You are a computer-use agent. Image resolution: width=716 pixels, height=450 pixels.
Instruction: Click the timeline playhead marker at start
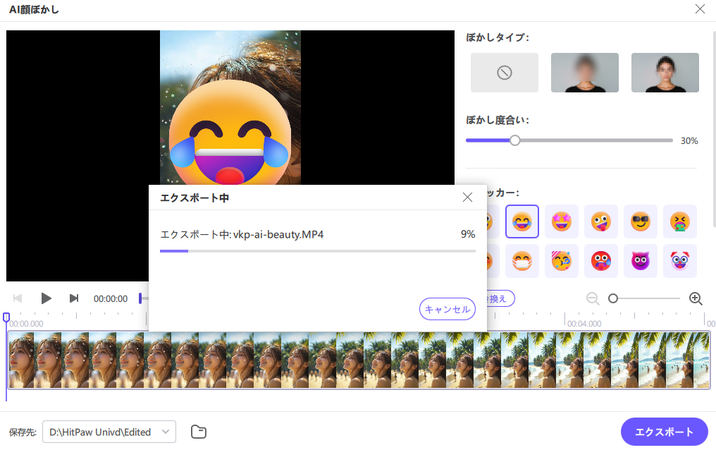(6, 317)
